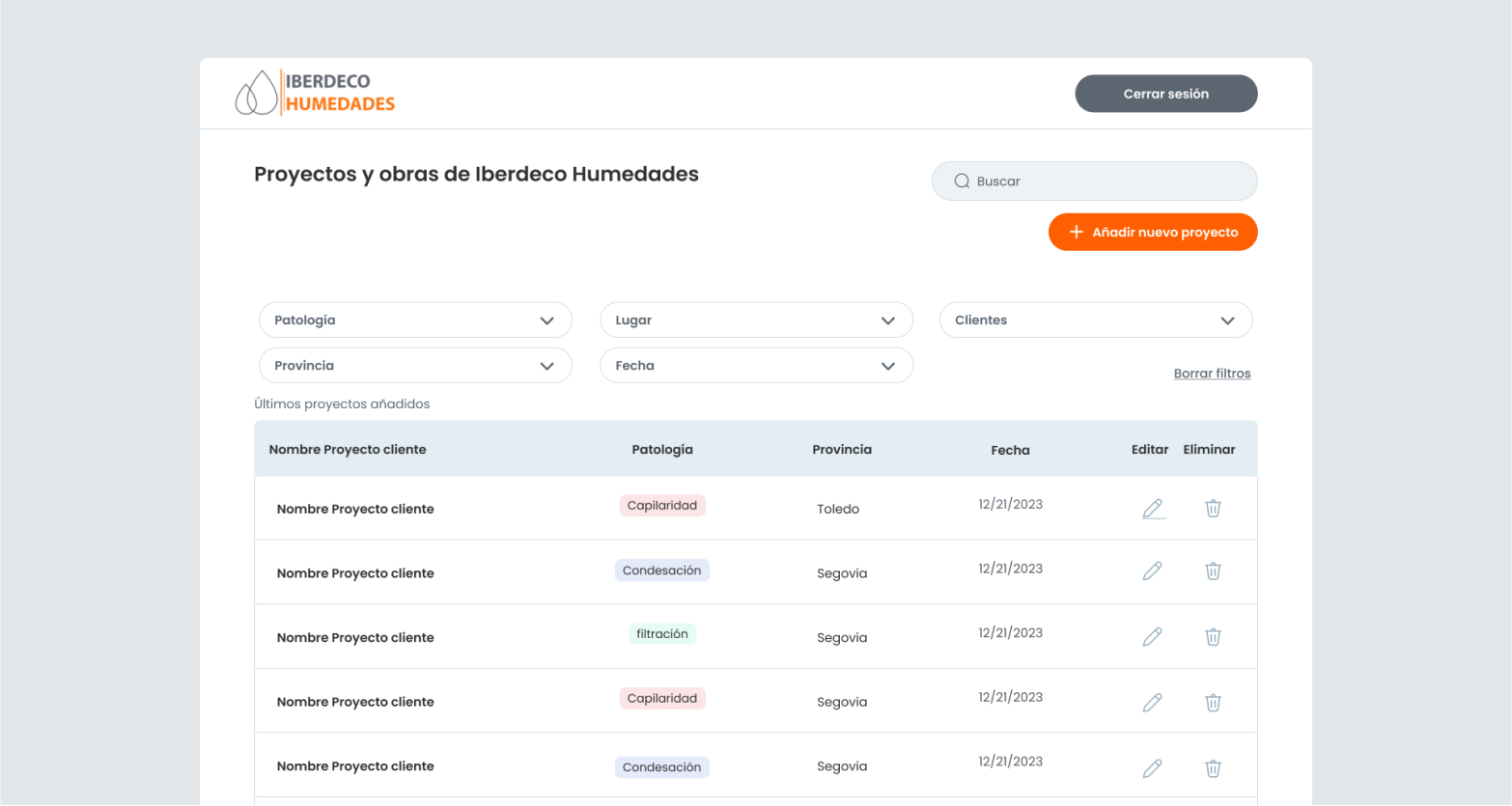This screenshot has height=806, width=1512.
Task: Expand the Lugar filter dropdown
Action: click(756, 320)
